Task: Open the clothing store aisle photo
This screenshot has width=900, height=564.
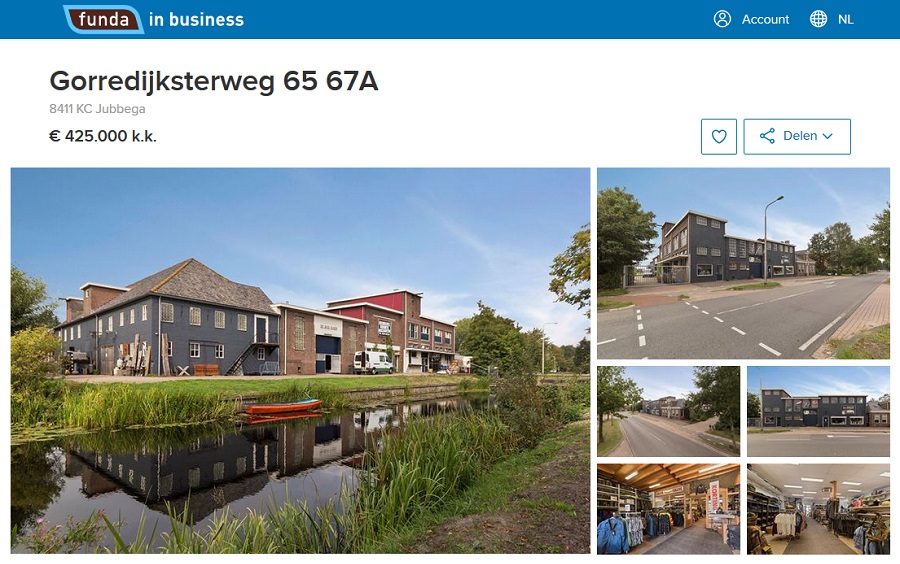Action: [x=818, y=509]
